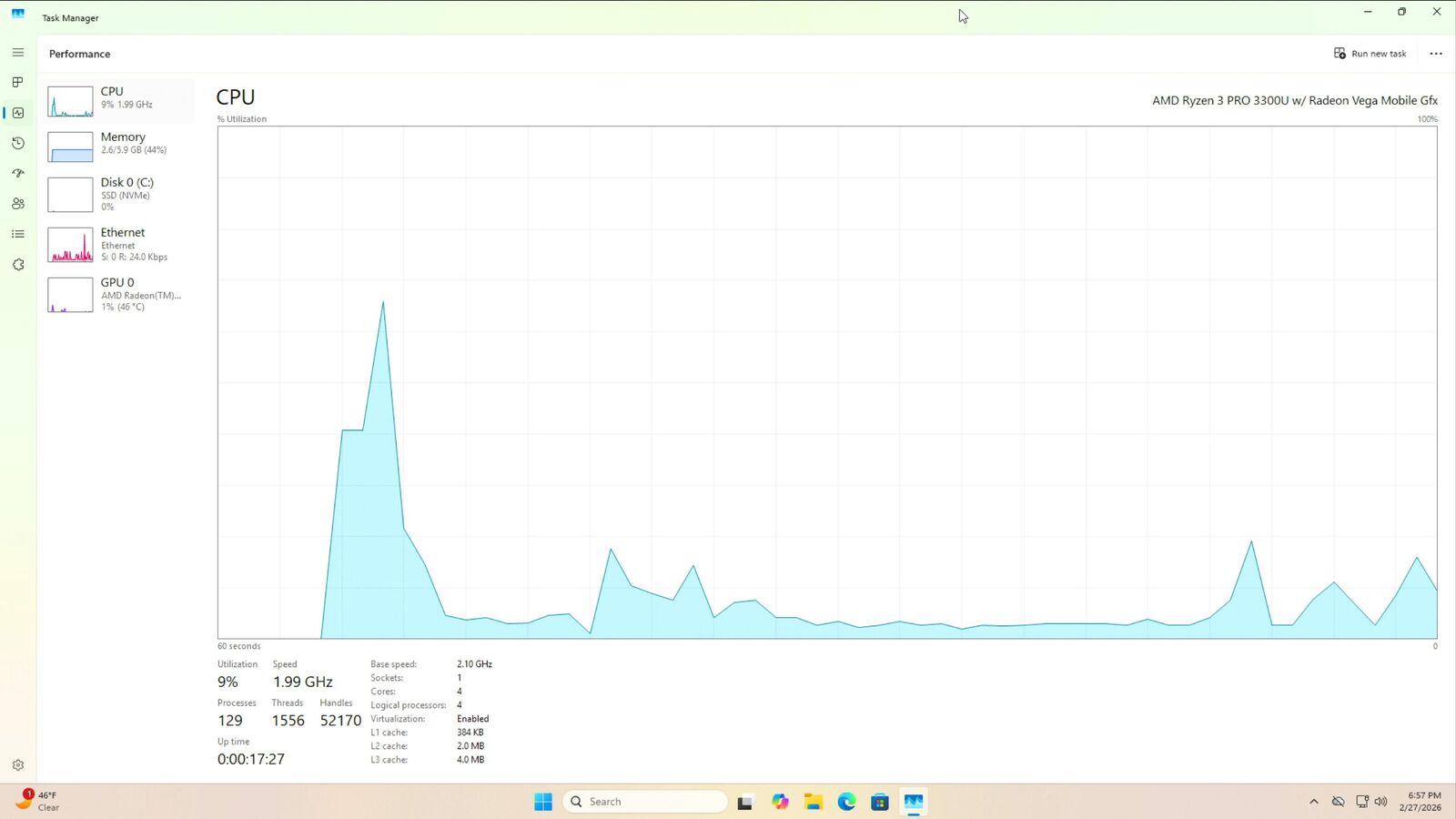
Task: Open the Users page icon
Action: [17, 204]
